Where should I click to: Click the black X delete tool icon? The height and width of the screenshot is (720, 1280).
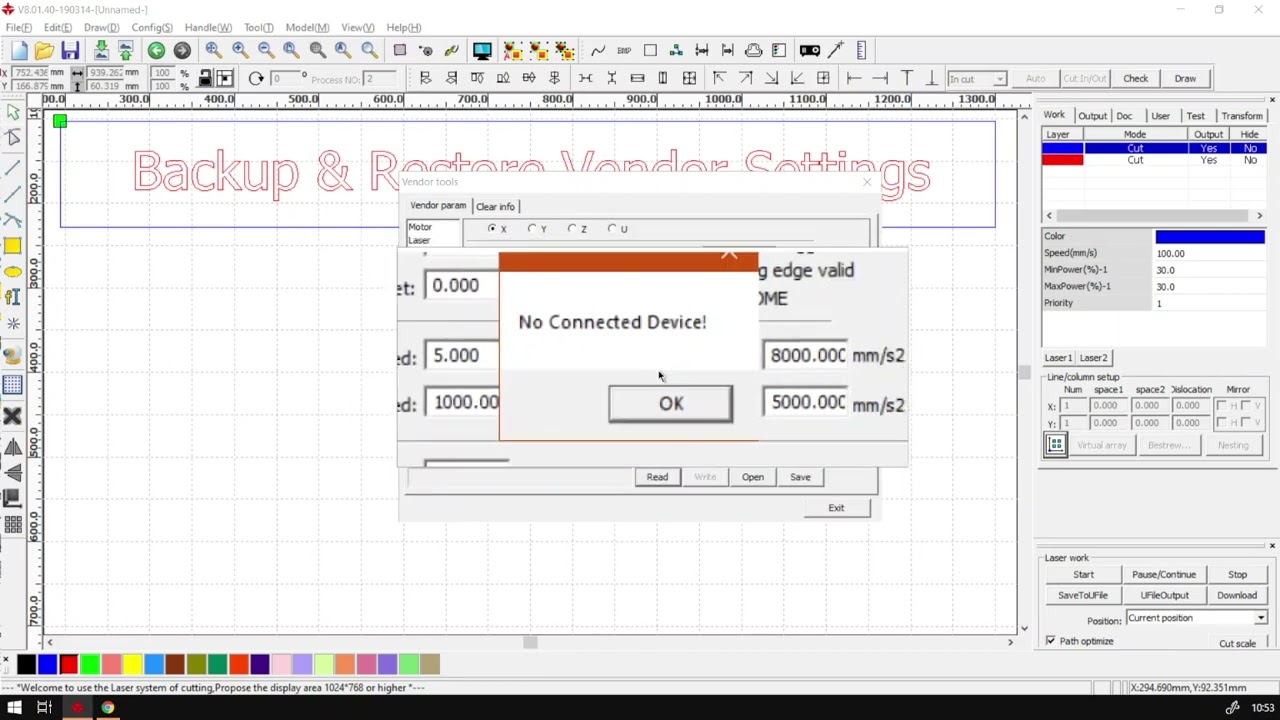(x=12, y=416)
